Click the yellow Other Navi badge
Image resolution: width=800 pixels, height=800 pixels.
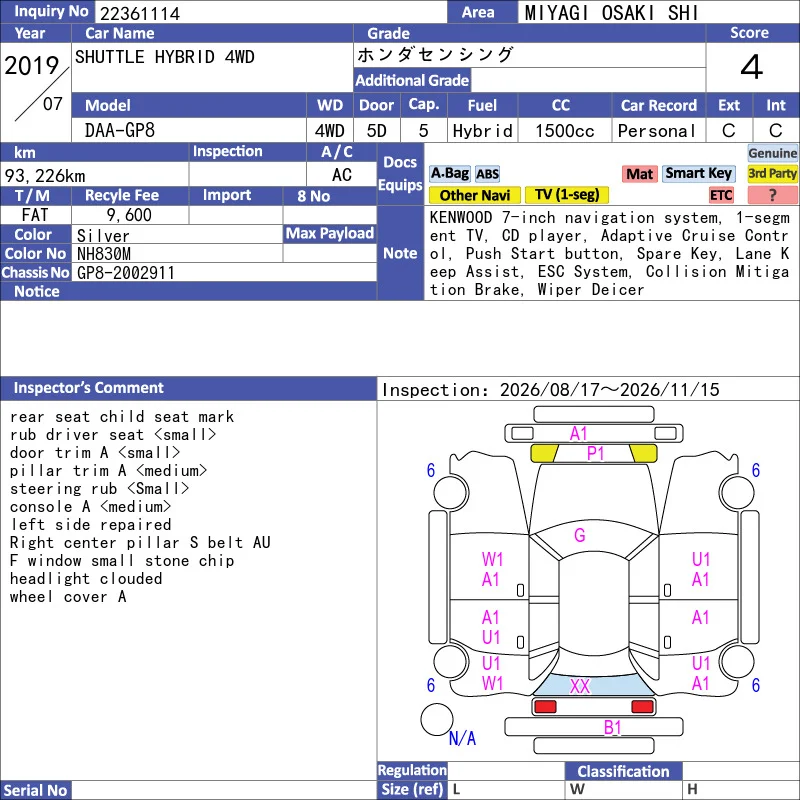[474, 195]
